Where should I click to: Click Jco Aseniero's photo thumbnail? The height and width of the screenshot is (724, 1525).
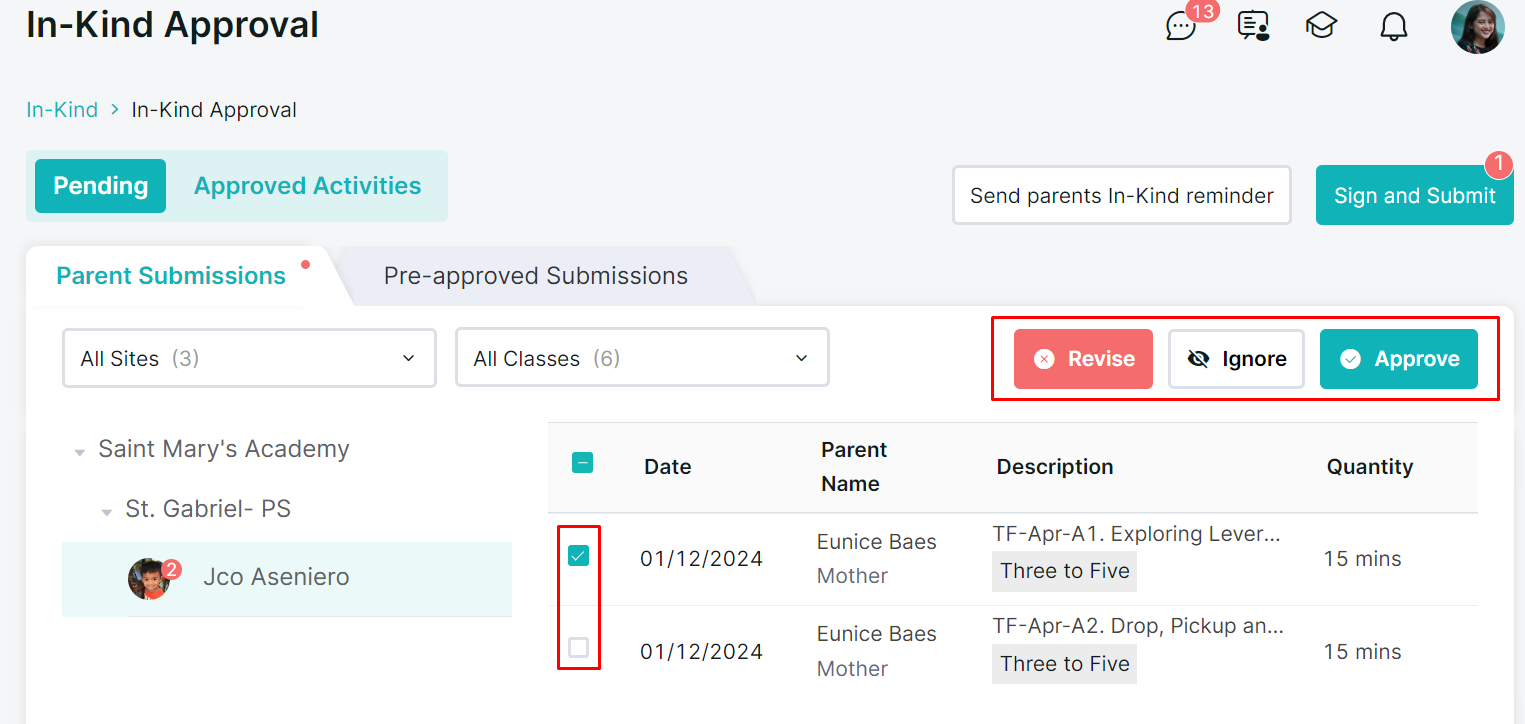tap(149, 579)
